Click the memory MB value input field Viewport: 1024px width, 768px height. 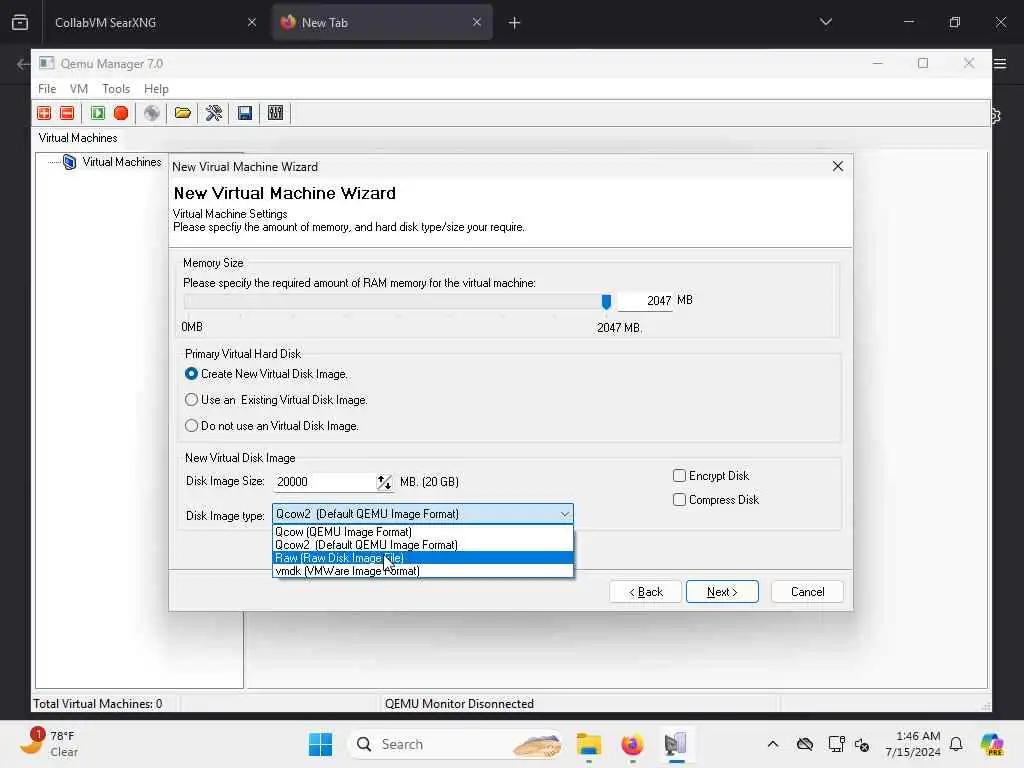point(645,300)
